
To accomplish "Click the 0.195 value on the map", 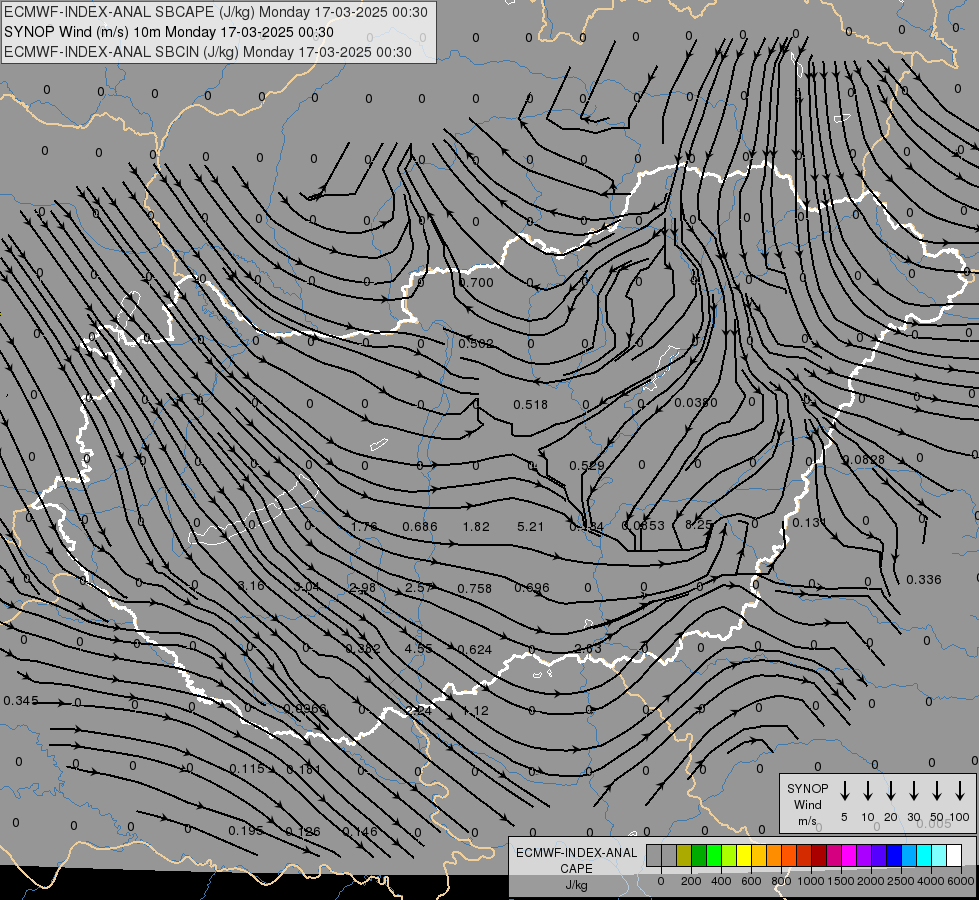I will 245,831.
